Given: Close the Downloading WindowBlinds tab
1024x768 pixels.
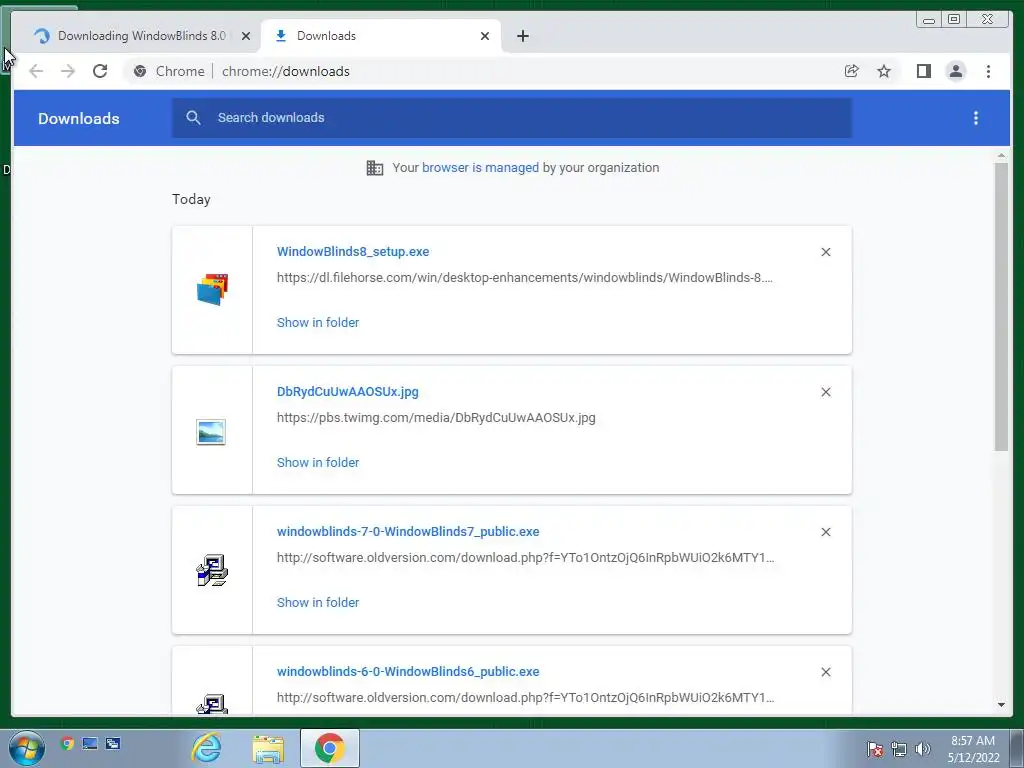Looking at the screenshot, I should [246, 36].
